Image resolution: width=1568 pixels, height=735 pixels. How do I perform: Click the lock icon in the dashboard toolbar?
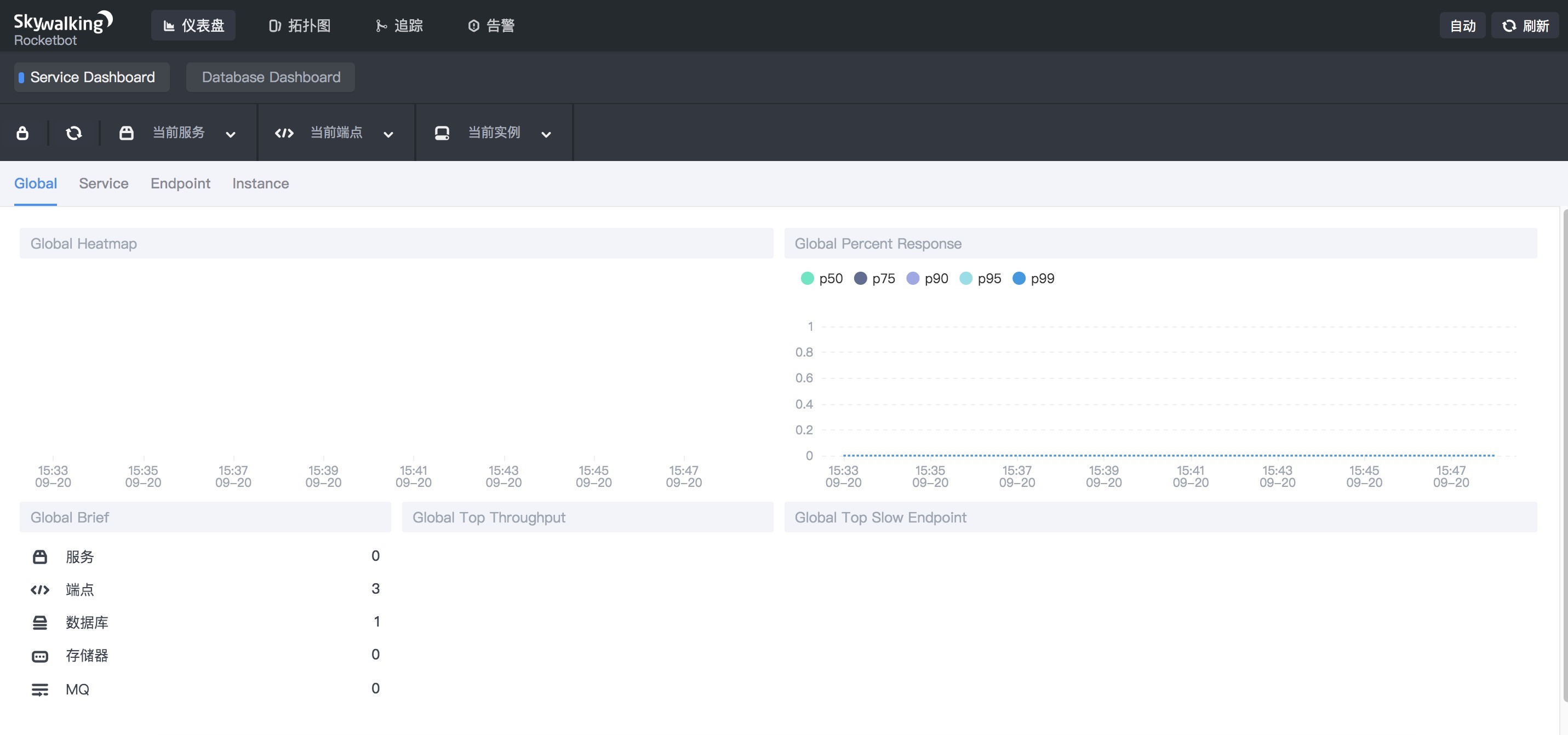point(22,133)
